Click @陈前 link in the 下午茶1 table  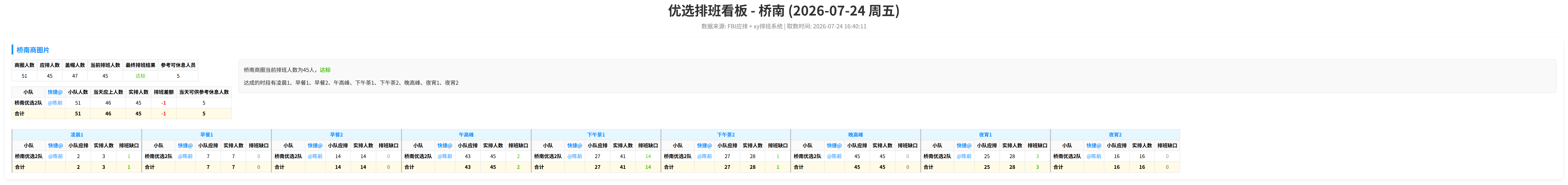(575, 156)
